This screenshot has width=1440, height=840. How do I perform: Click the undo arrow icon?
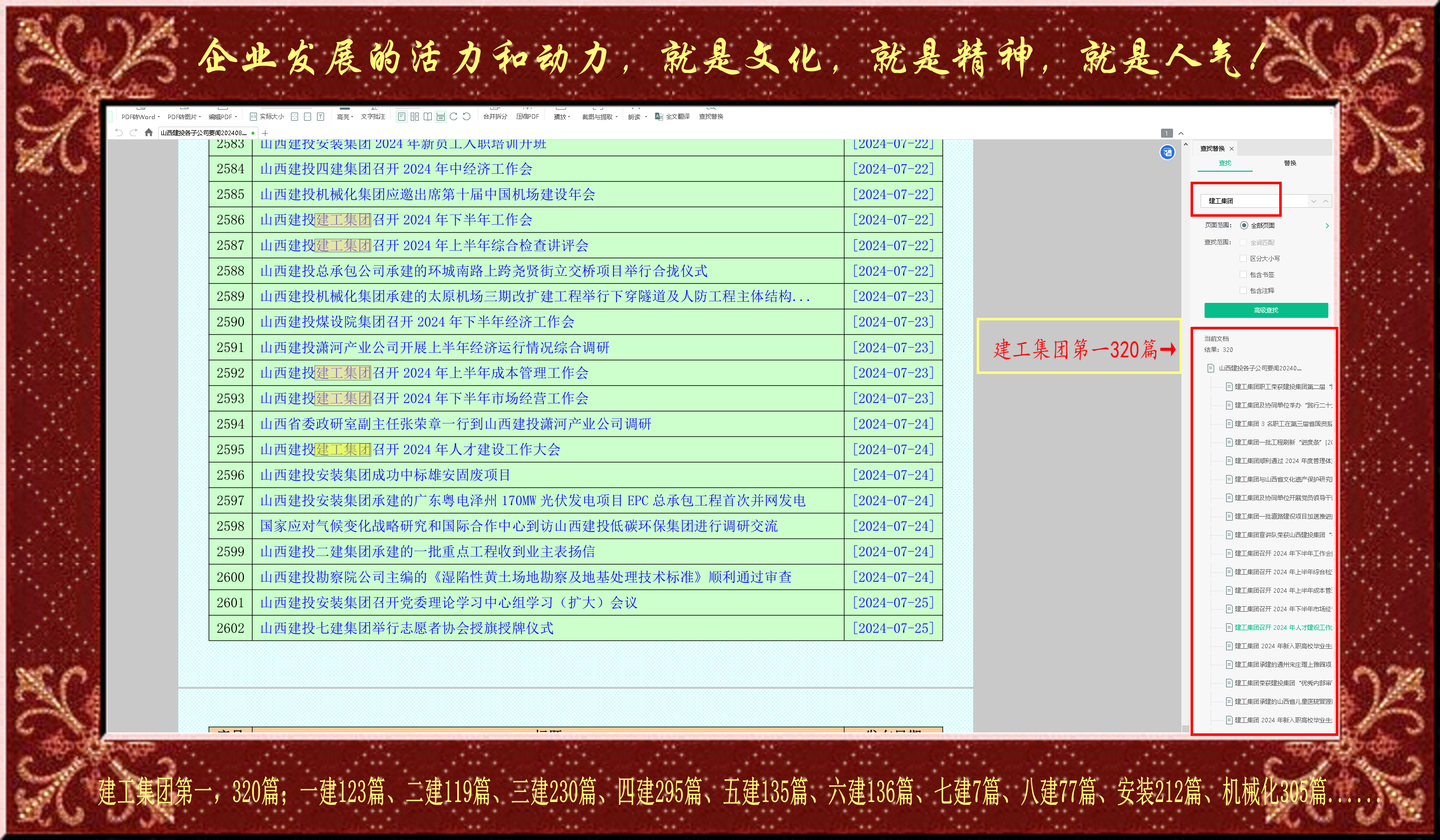coord(119,133)
